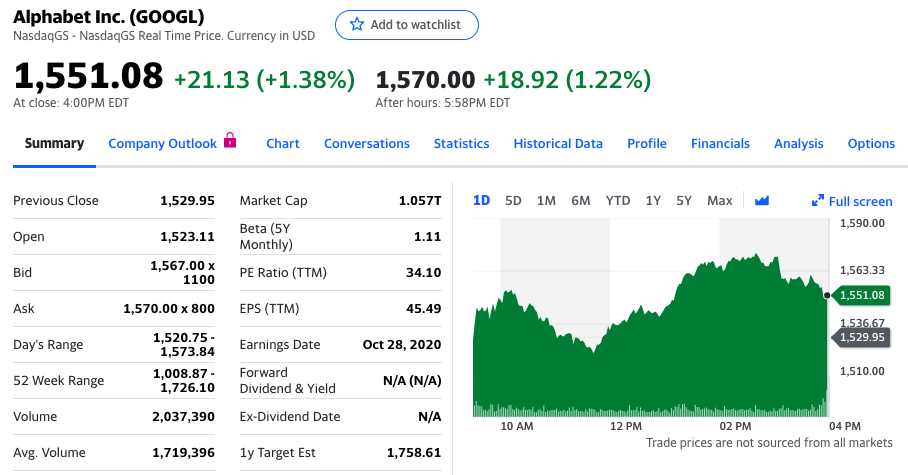Click the Forward Dividend & Yield label
Screen dimensions: 908x475
point(288,381)
